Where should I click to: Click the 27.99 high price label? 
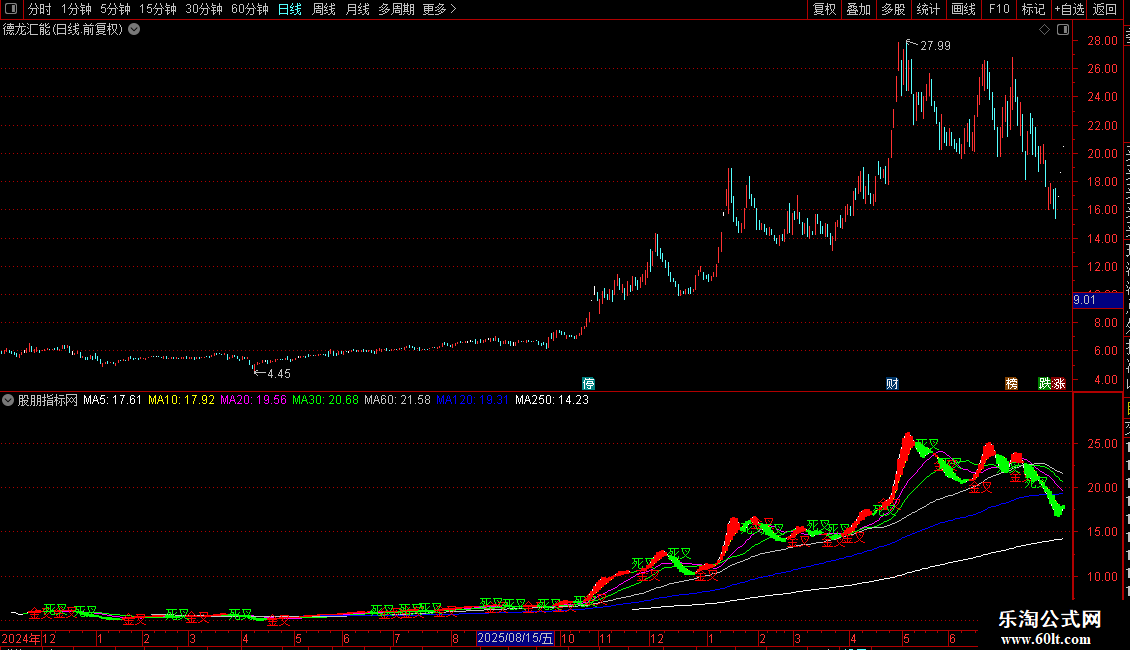pyautogui.click(x=935, y=46)
